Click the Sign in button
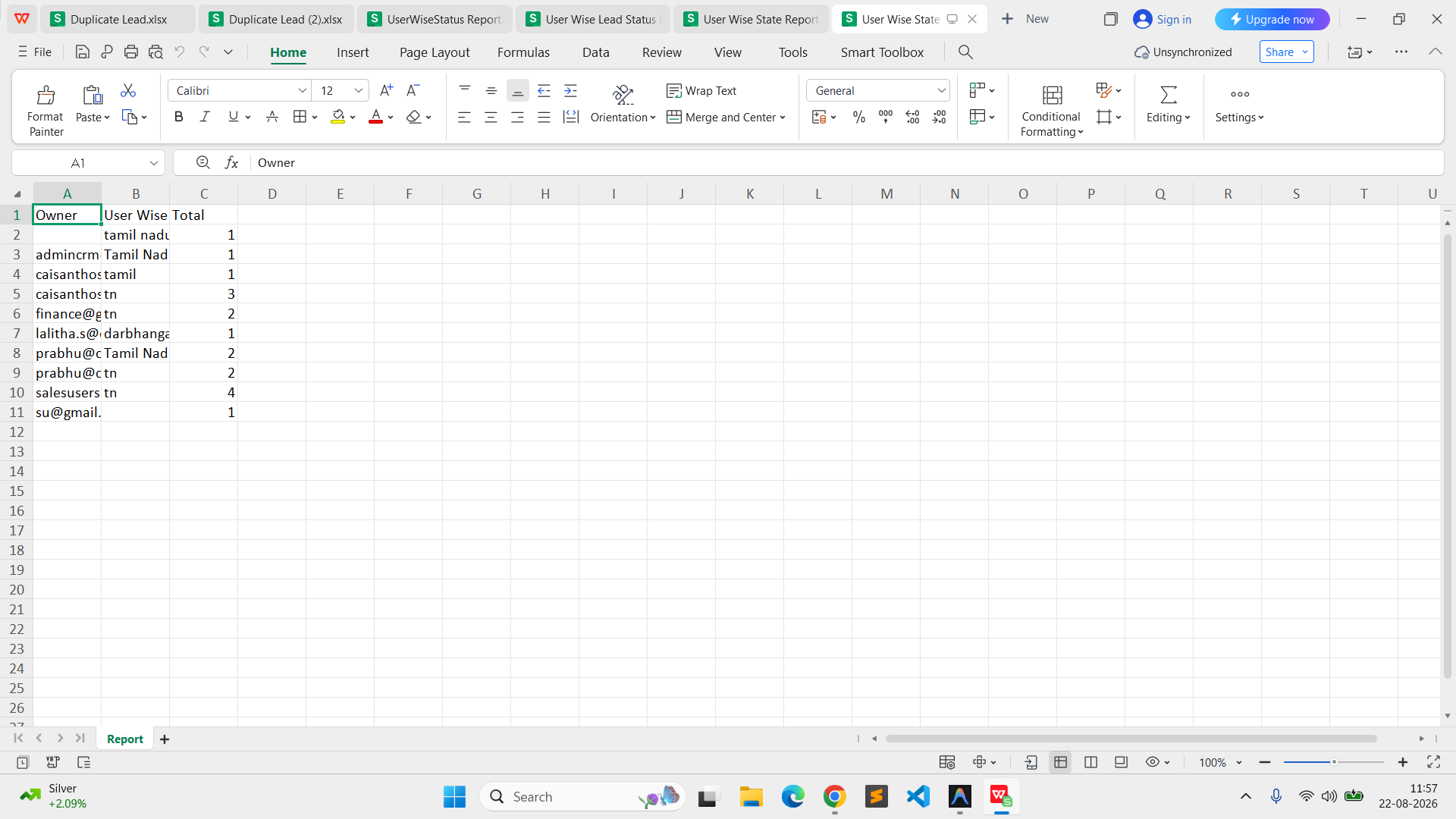 1163,19
